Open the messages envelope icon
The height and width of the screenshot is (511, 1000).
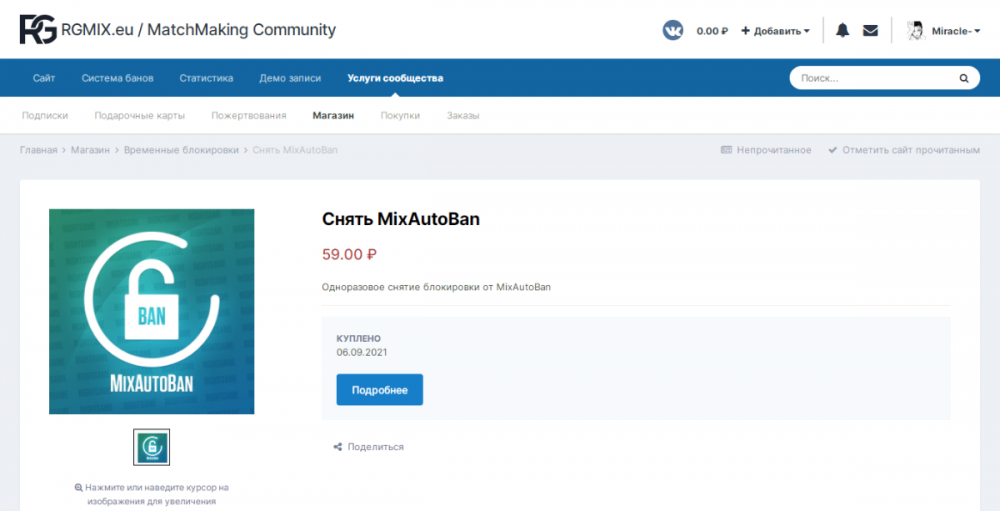870,31
